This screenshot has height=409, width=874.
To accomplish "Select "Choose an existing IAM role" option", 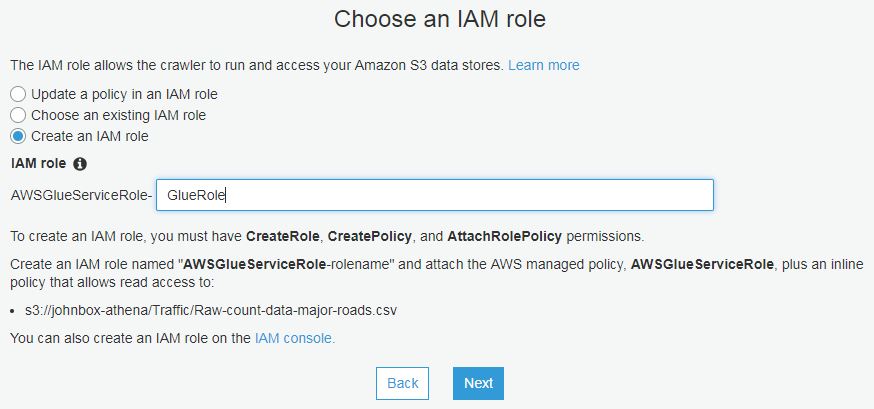I will pos(18,115).
